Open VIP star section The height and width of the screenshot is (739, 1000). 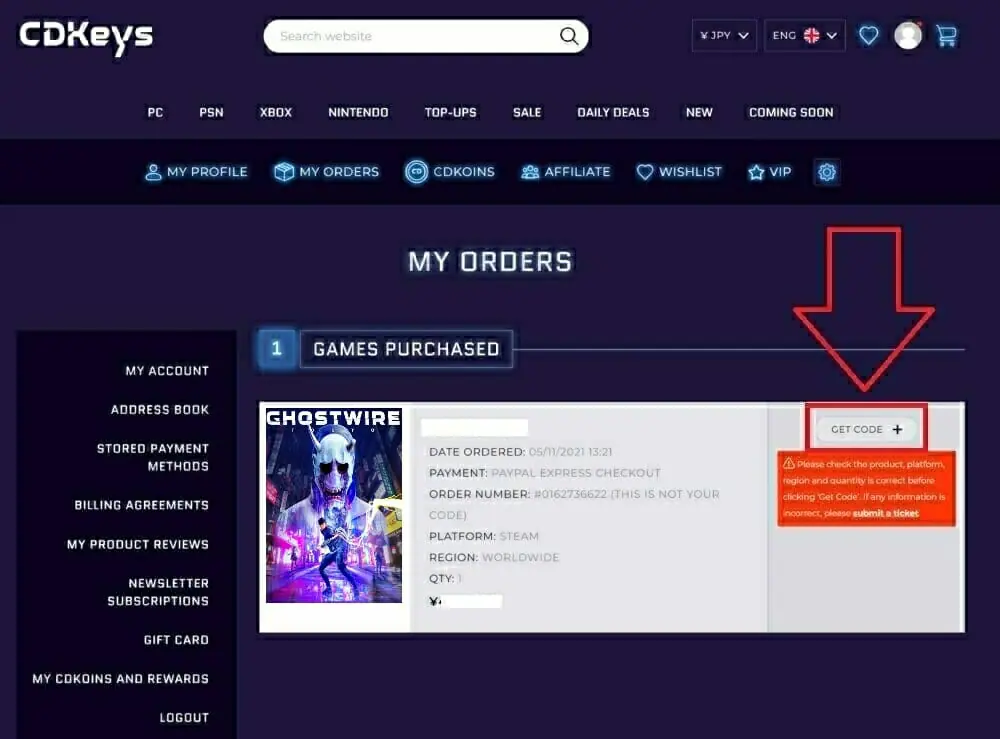click(x=770, y=172)
